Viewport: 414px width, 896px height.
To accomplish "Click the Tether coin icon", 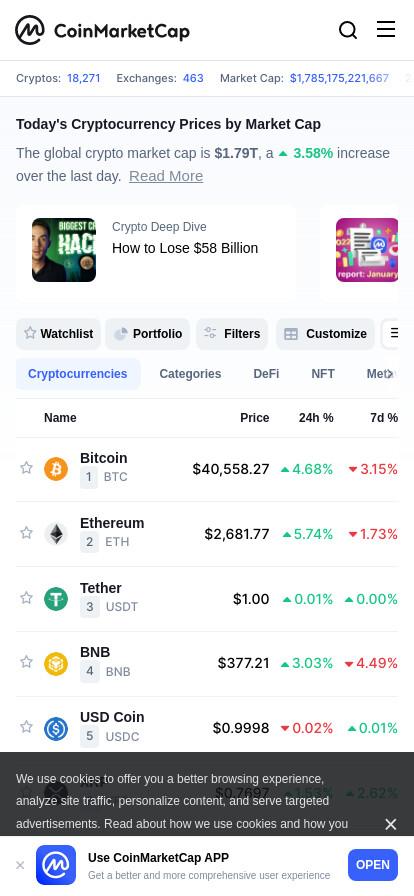I will coord(56,599).
